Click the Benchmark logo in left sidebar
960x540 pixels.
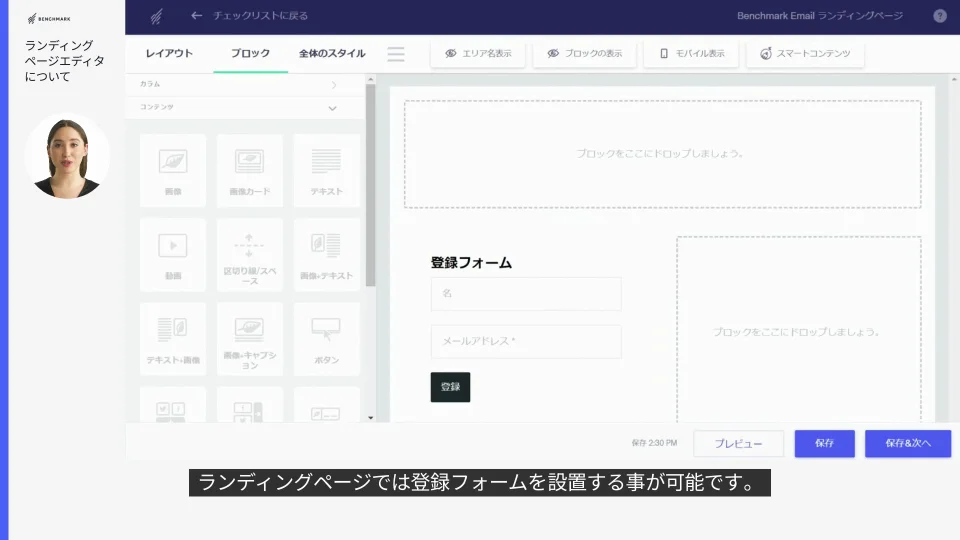pyautogui.click(x=49, y=19)
